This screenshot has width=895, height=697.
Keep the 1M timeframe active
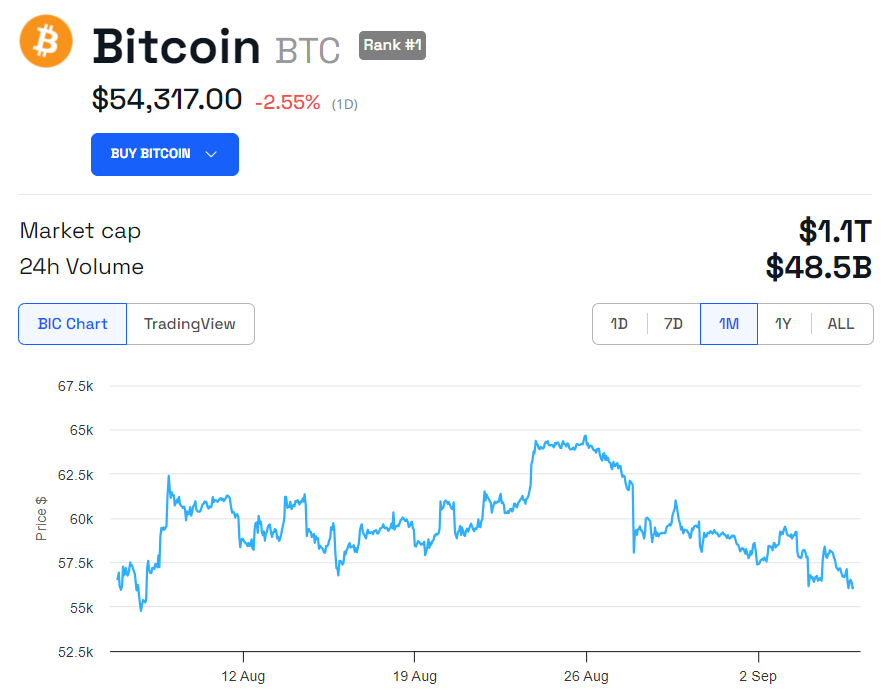coord(728,323)
